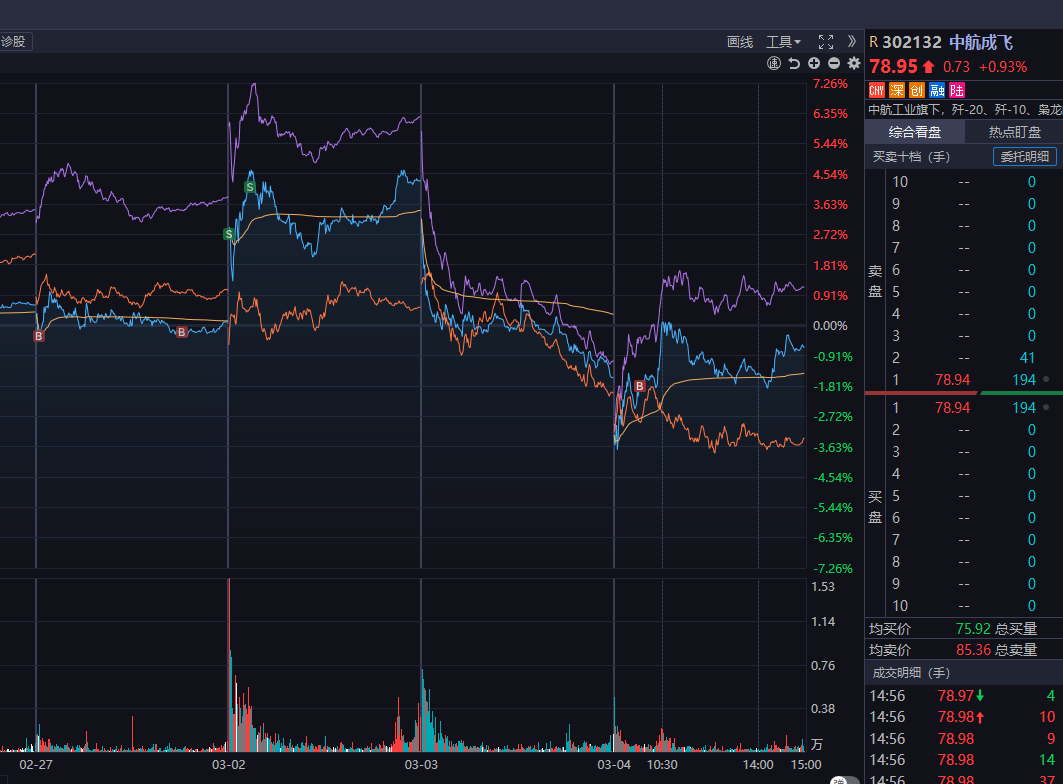Switch to the 热点盯盘 tab
The image size is (1063, 784).
tap(1014, 132)
